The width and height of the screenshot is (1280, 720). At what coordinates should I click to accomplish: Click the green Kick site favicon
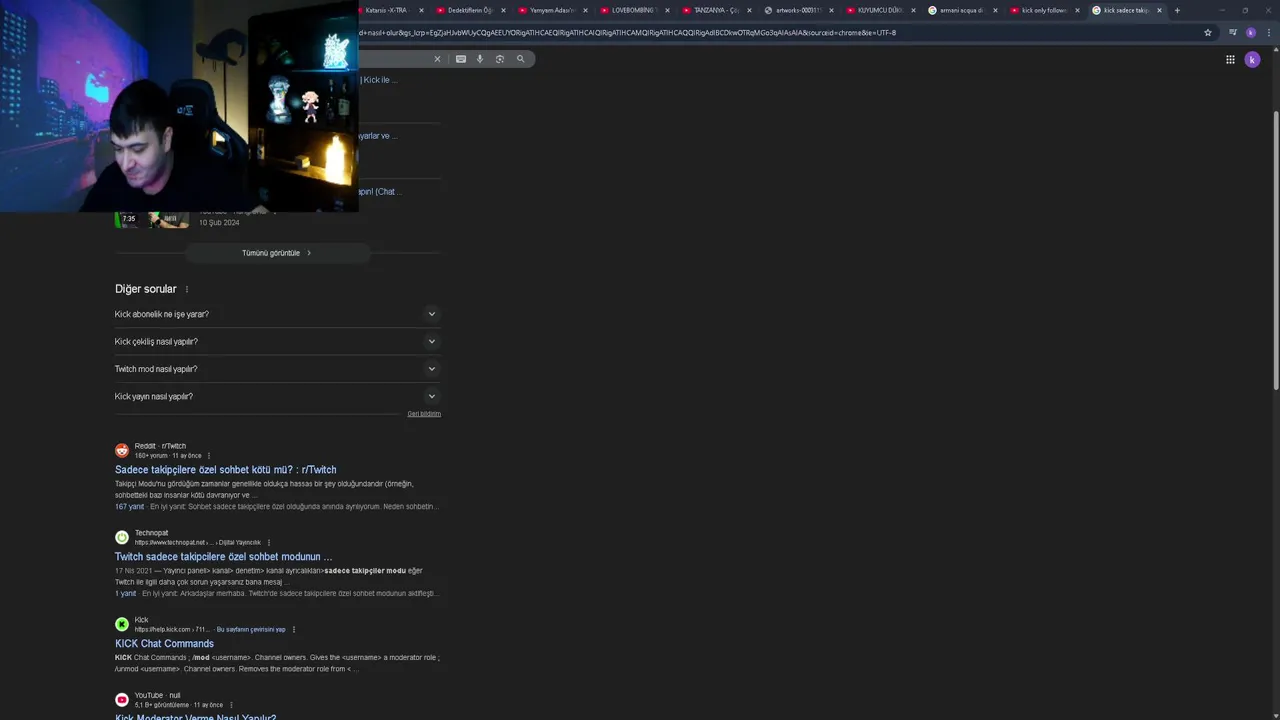(x=122, y=624)
